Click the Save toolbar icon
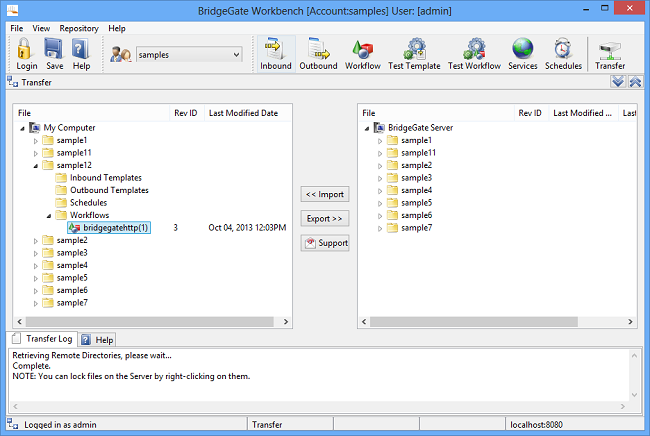The image size is (650, 436). coord(54,54)
